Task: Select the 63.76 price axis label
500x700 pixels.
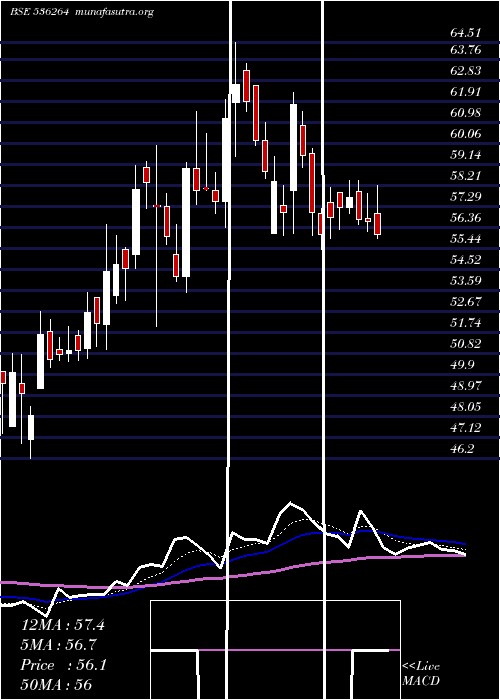Action: pyautogui.click(x=466, y=50)
